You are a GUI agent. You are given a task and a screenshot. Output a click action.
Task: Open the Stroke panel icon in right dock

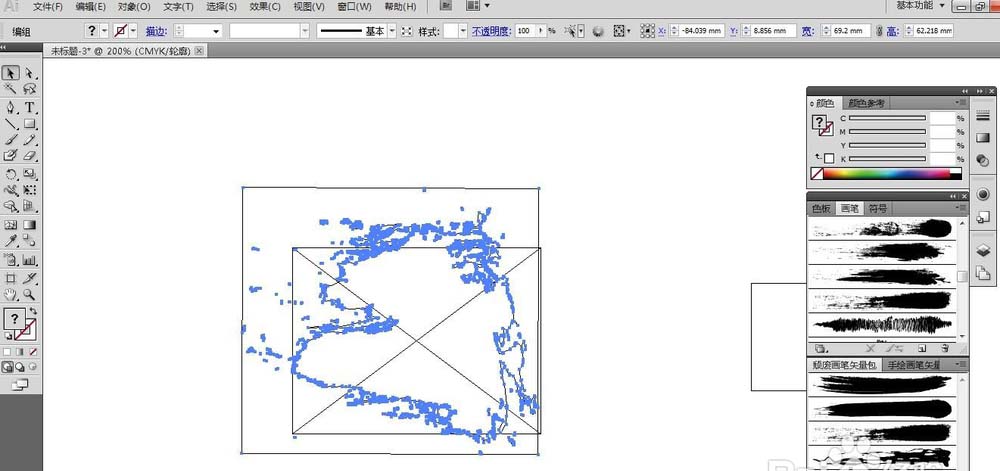[983, 115]
